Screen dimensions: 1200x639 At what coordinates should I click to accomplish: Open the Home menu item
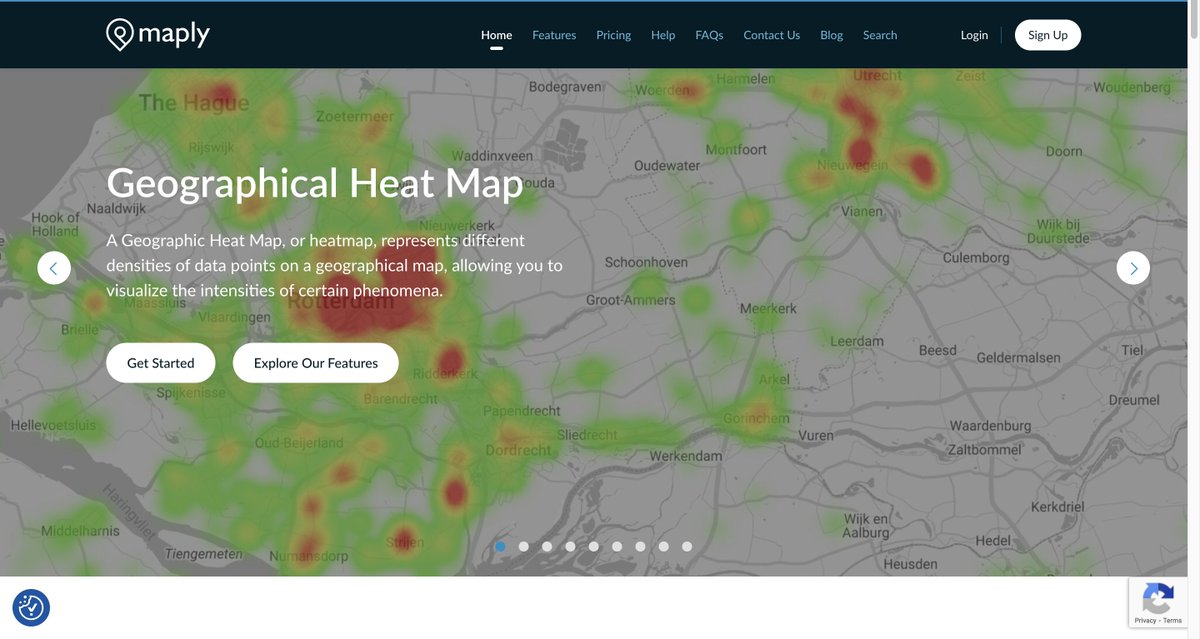click(496, 35)
